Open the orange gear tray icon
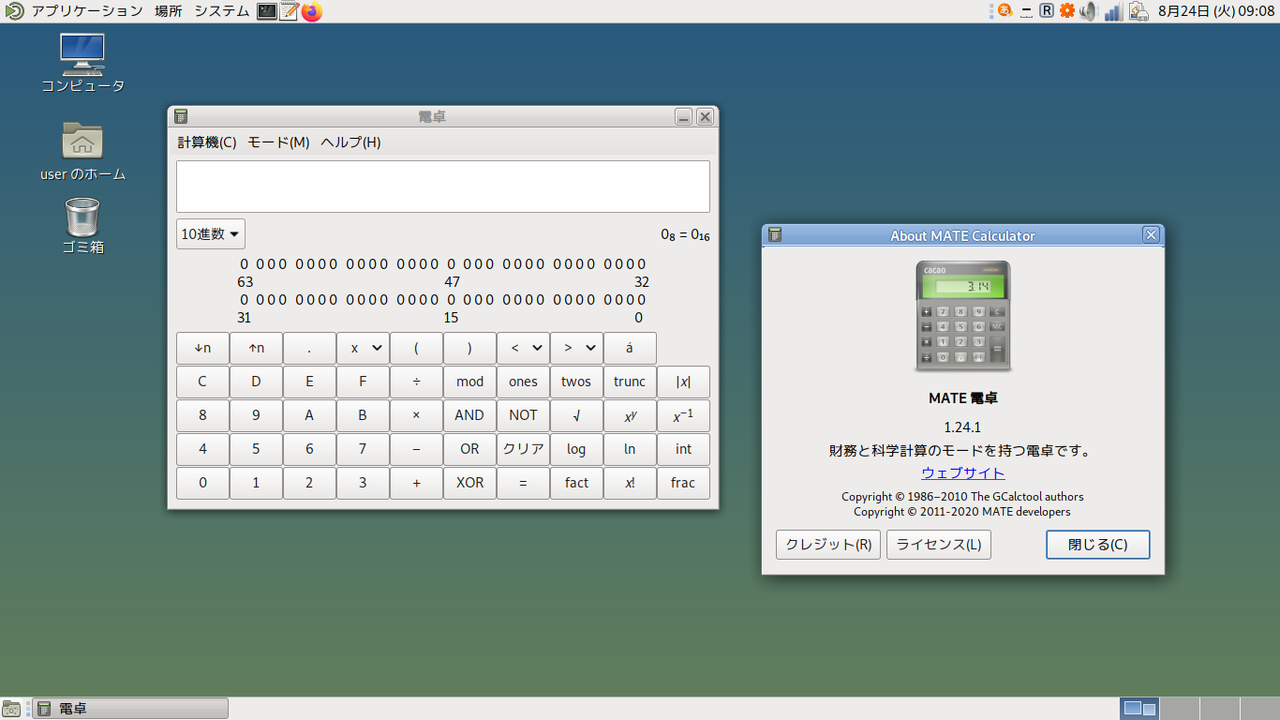The width and height of the screenshot is (1280, 720). (x=1067, y=11)
